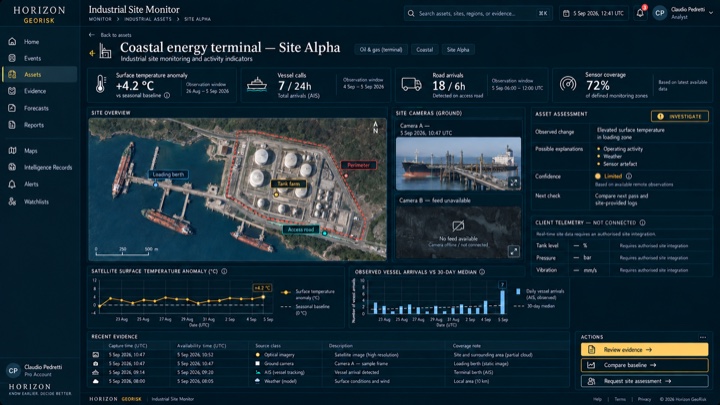720x405 pixels.
Task: Click the Optical imagery row image icon
Action: (x=96, y=355)
